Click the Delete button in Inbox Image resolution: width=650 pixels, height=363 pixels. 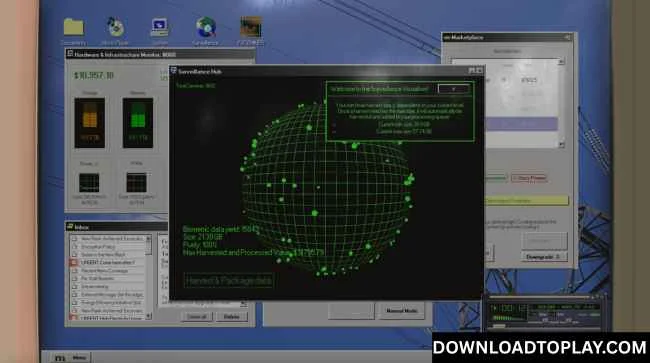[x=232, y=317]
